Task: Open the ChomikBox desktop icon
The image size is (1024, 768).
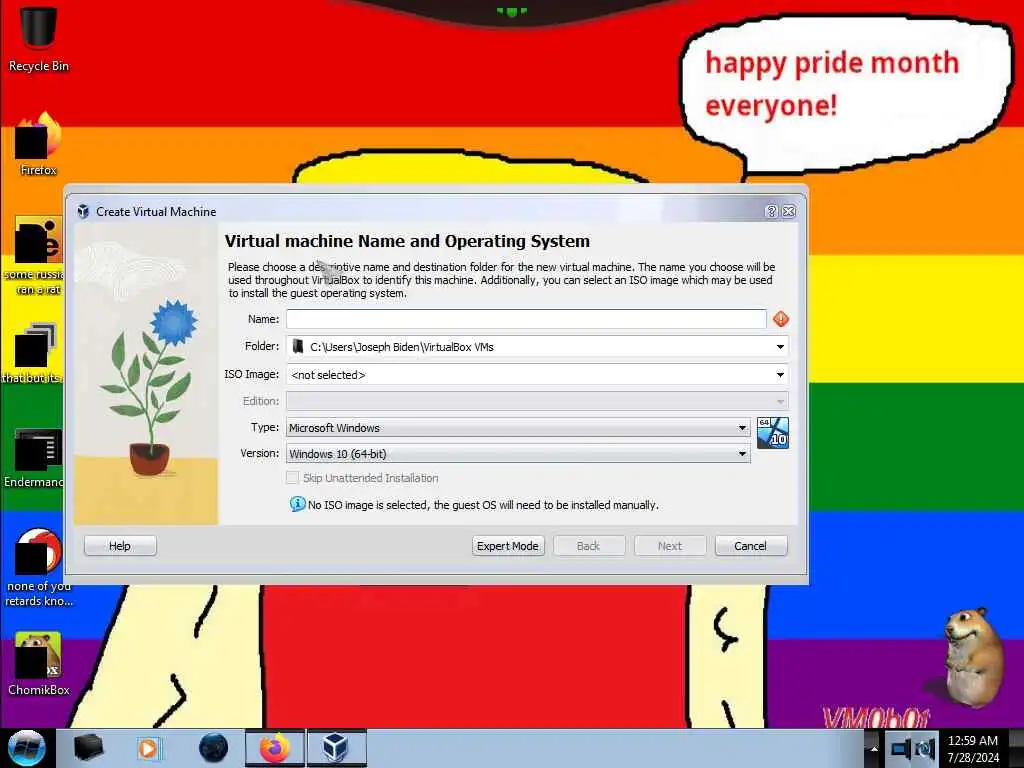Action: tap(38, 664)
